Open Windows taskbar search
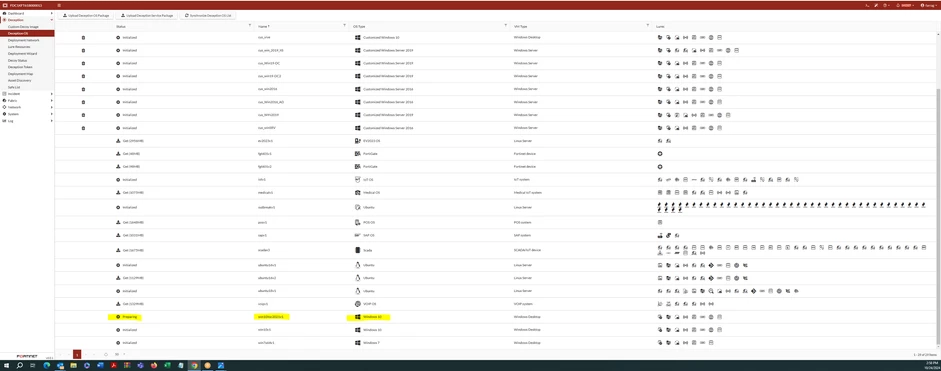This screenshot has height=371, width=941. point(20,365)
